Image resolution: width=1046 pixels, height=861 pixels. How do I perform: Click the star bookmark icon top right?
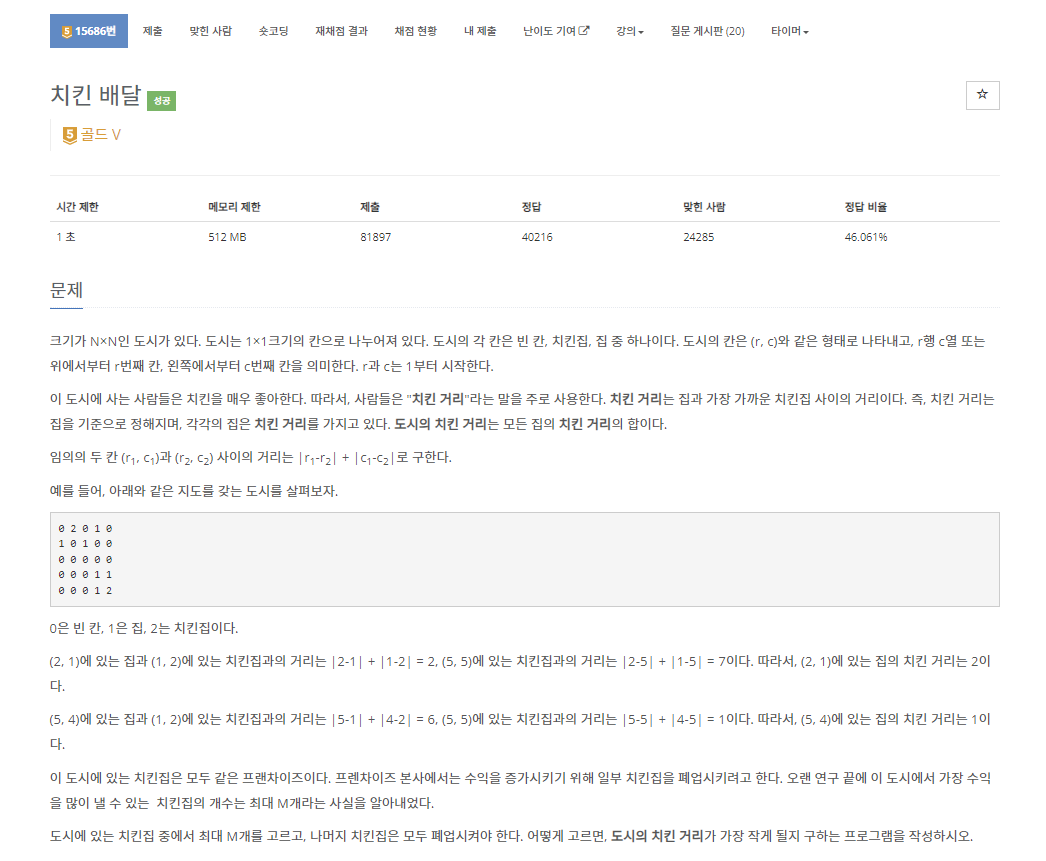click(981, 95)
